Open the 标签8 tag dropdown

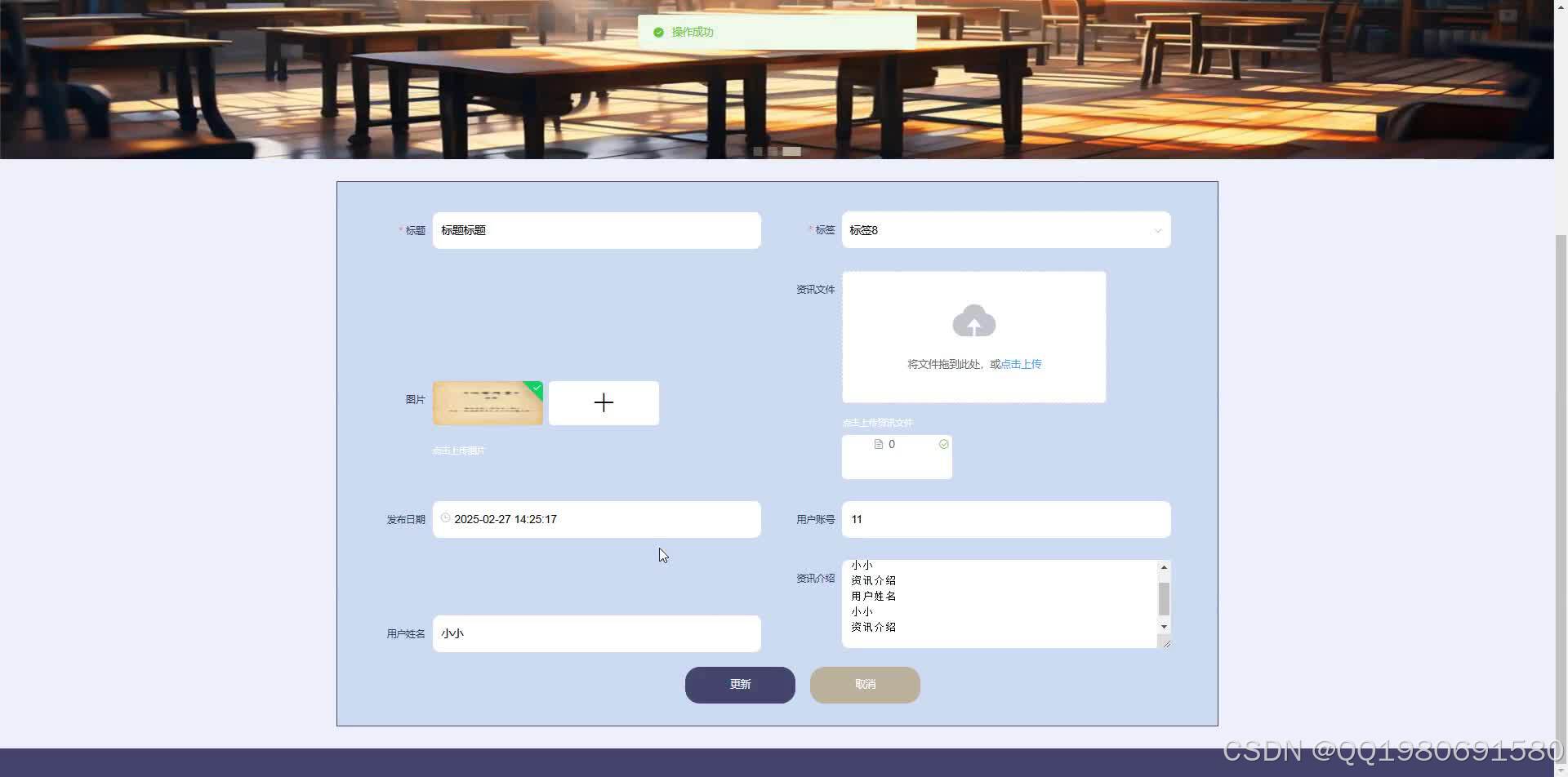[1004, 230]
